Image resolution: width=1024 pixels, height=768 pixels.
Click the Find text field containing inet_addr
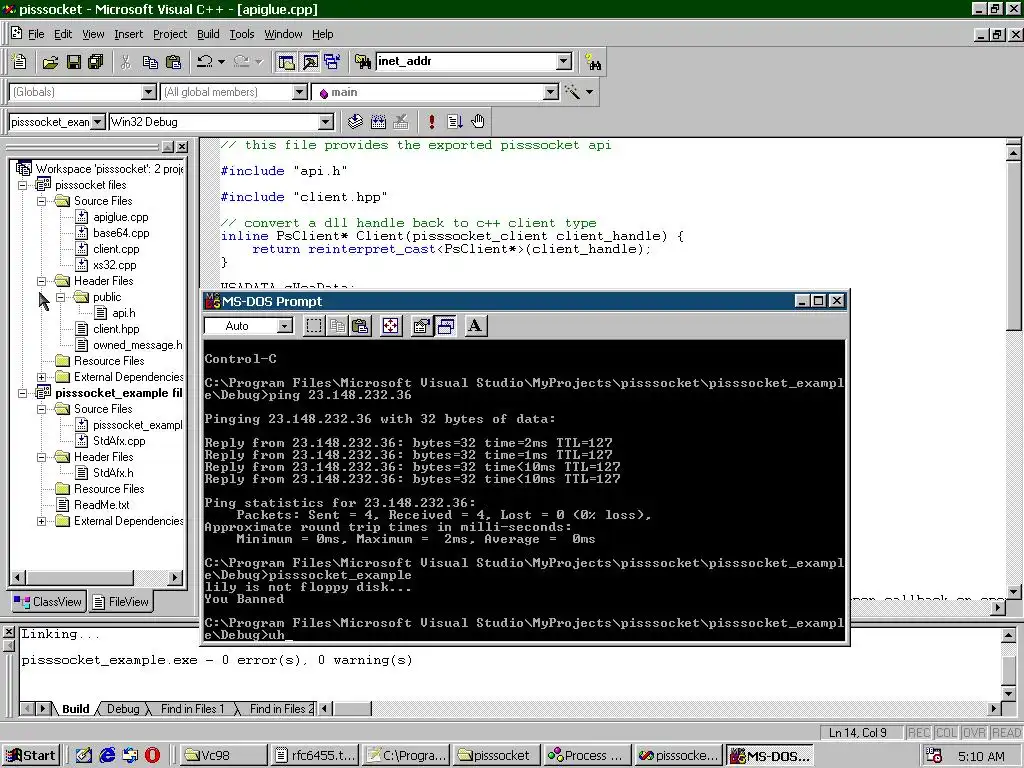[x=466, y=61]
